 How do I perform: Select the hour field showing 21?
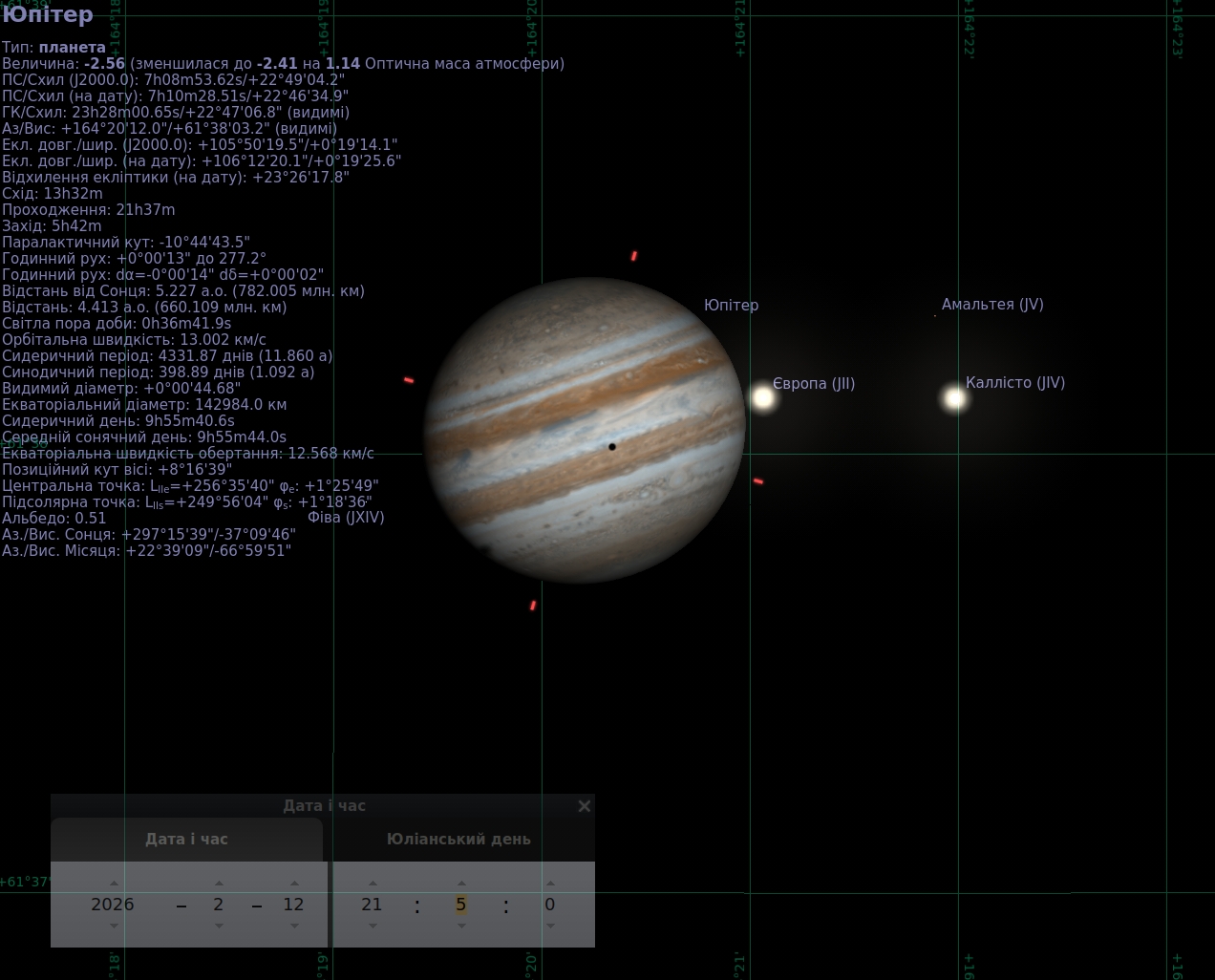click(373, 905)
